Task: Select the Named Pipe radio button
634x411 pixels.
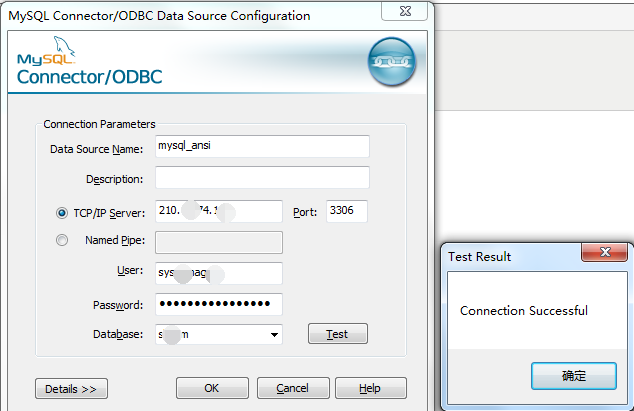Action: coord(62,240)
